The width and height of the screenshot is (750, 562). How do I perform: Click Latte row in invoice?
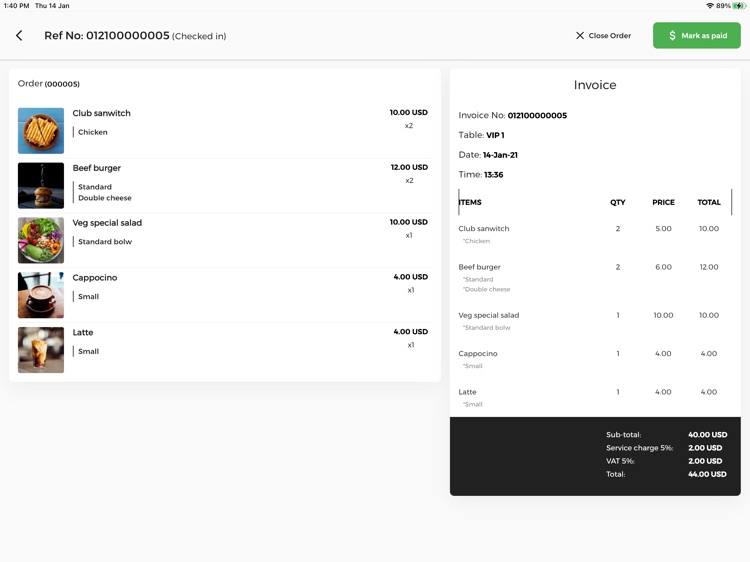[x=595, y=397]
